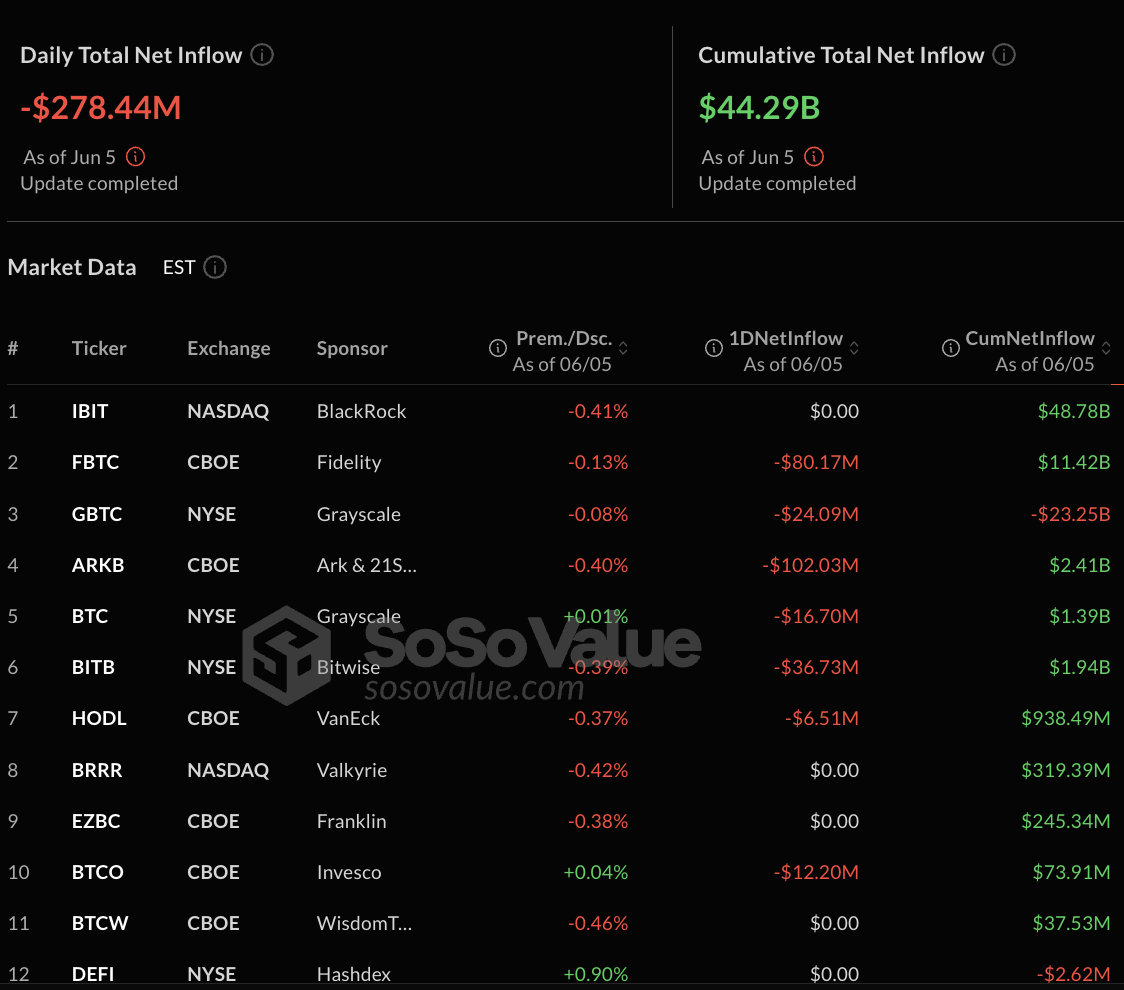1124x990 pixels.
Task: Sort table by Prem./Dsc. using sort arrows
Action: click(624, 348)
